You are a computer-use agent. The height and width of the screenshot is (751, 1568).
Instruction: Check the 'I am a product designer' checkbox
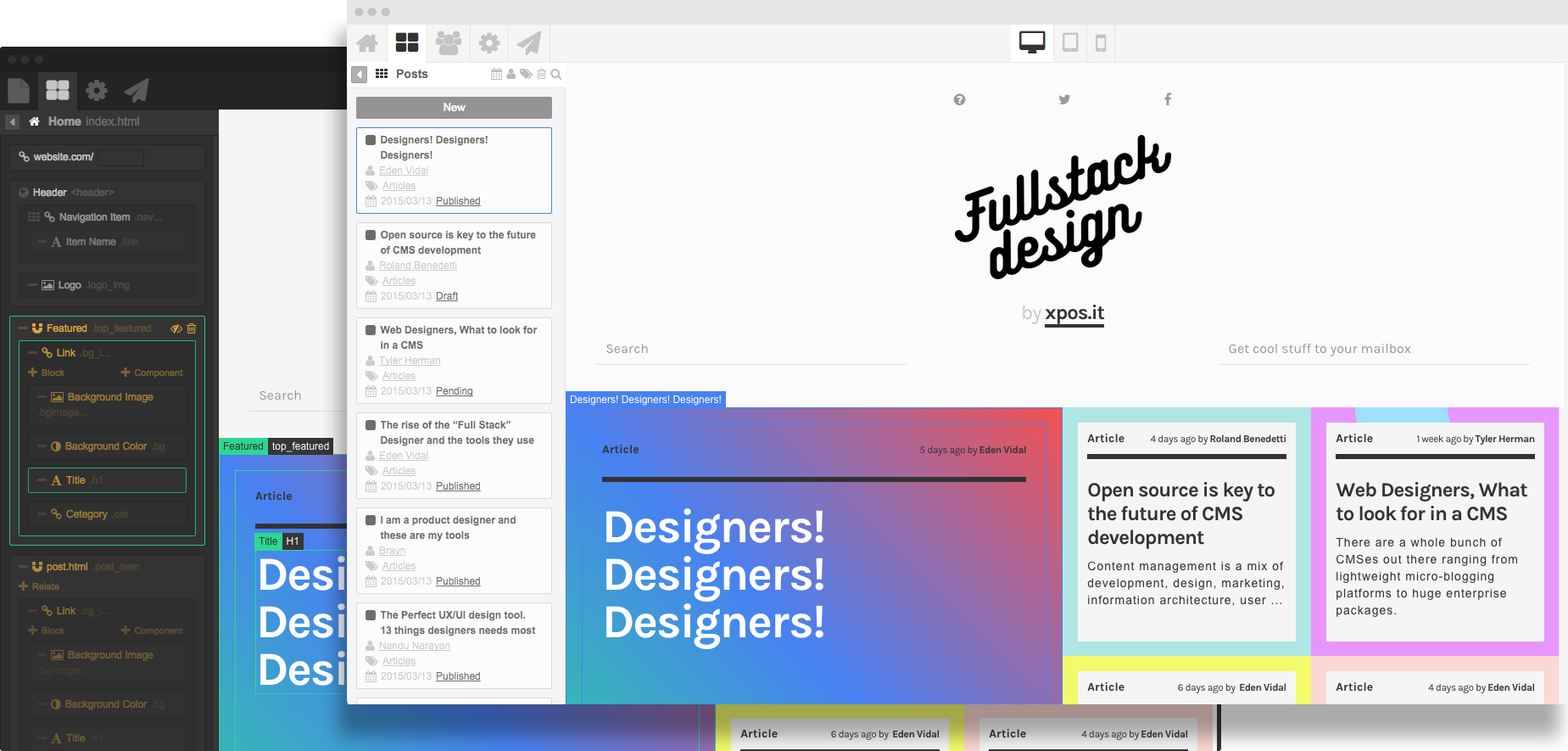click(371, 520)
